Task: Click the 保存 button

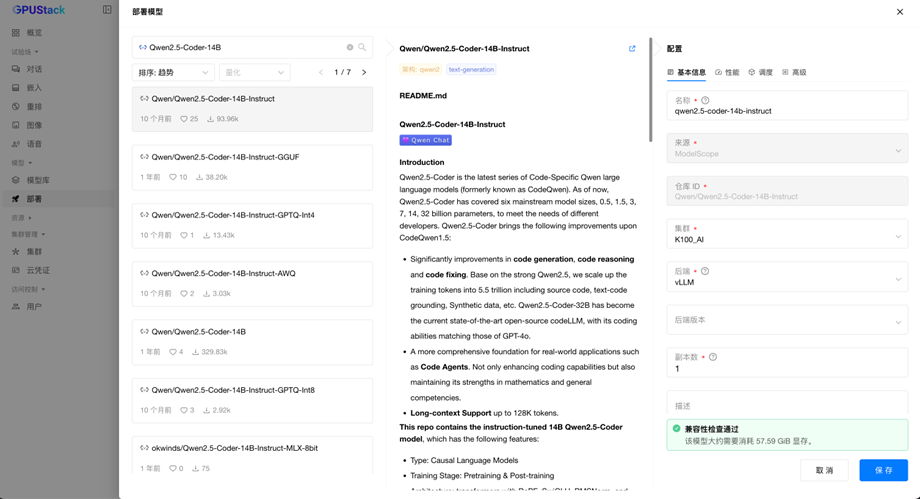Action: coord(884,470)
